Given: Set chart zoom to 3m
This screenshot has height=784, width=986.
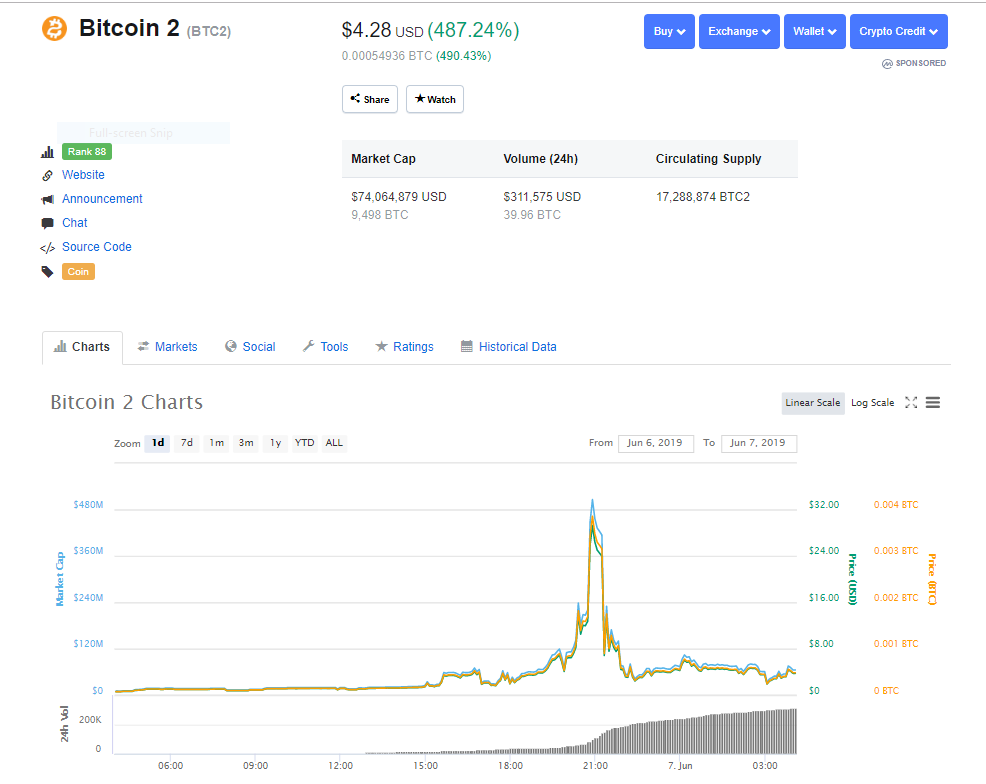Looking at the screenshot, I should [246, 443].
